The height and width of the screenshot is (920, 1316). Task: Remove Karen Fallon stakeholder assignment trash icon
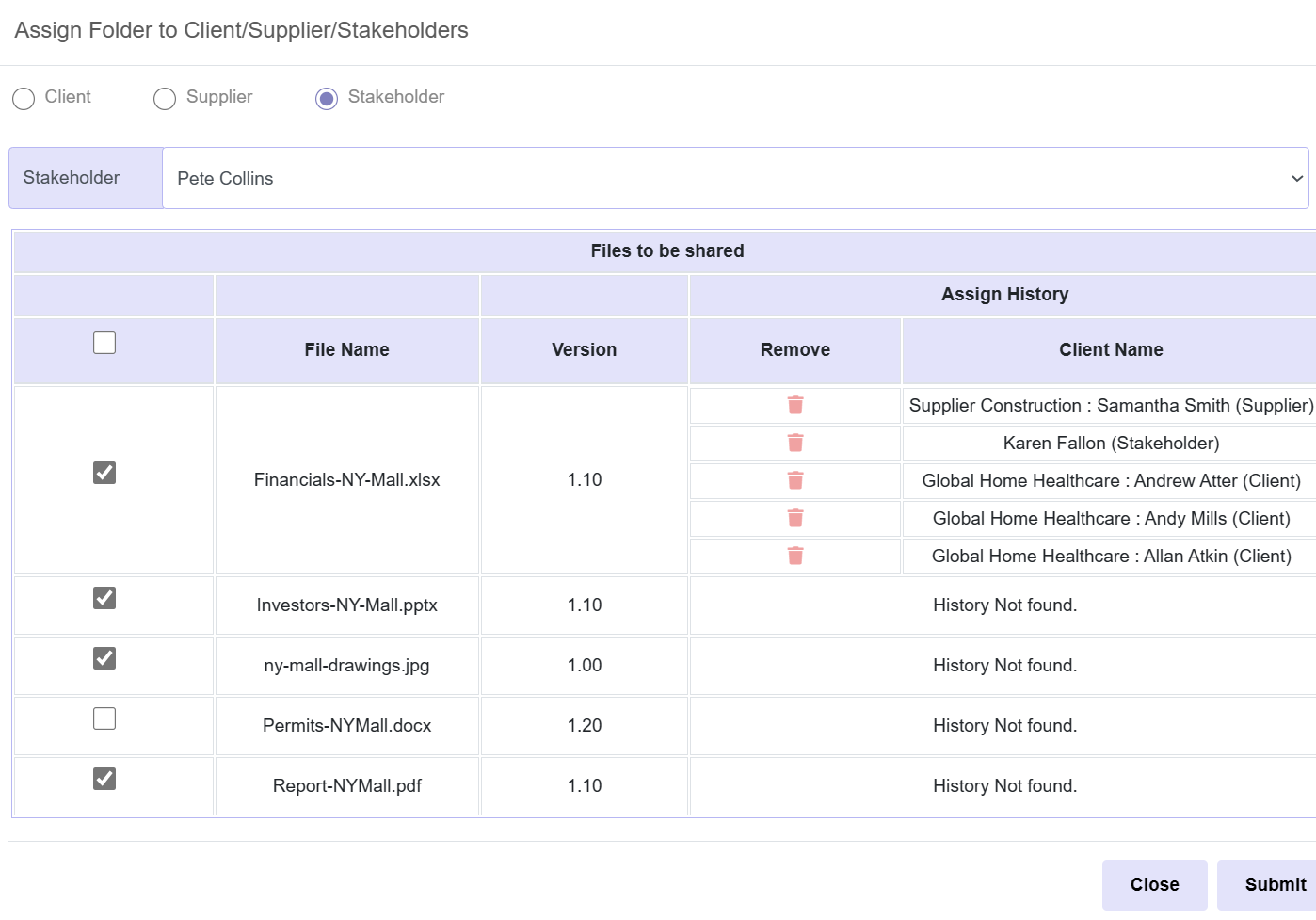(795, 443)
